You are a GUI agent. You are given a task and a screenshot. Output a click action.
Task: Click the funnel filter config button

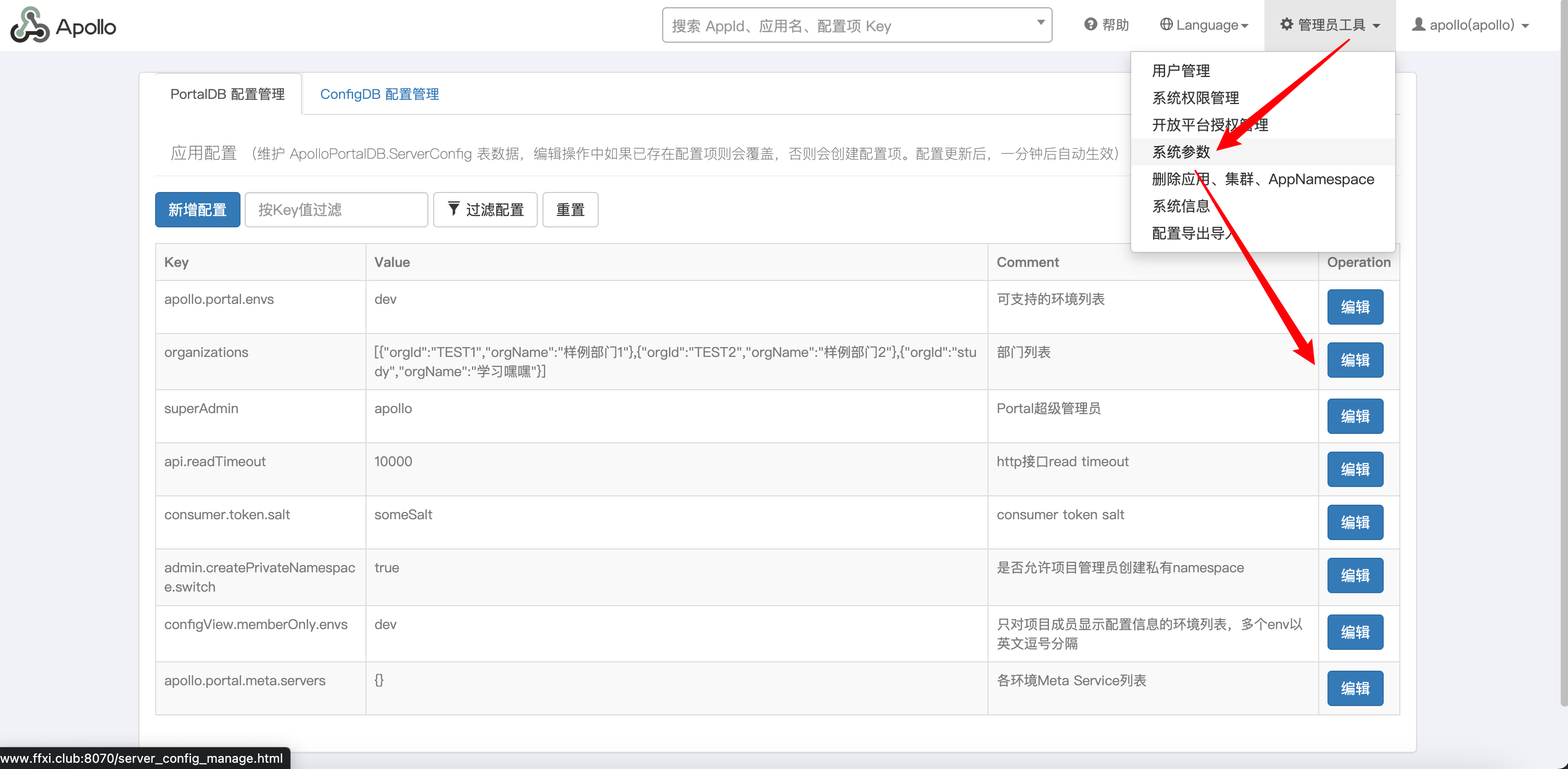pyautogui.click(x=485, y=210)
